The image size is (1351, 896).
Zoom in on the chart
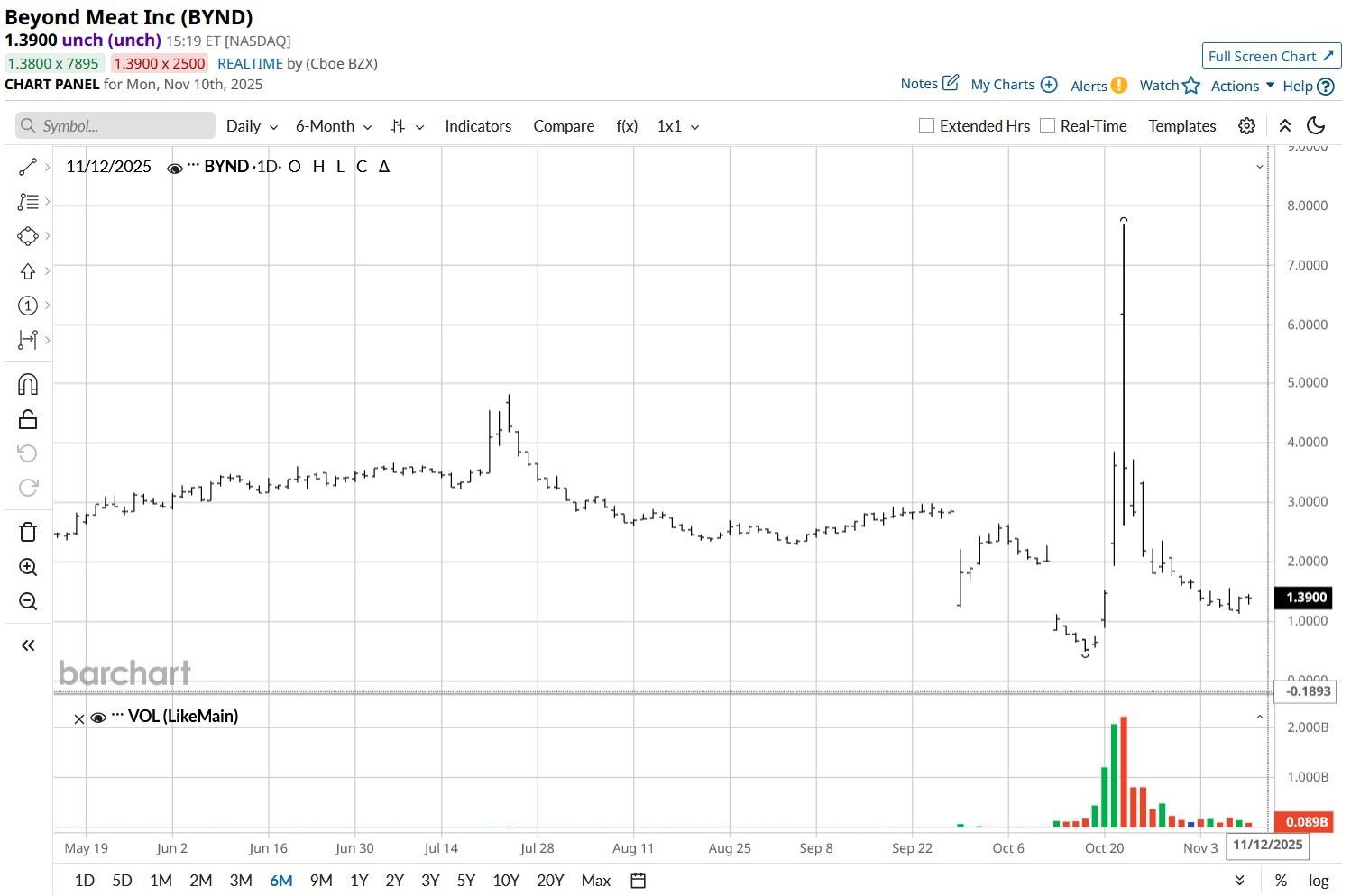tap(28, 567)
